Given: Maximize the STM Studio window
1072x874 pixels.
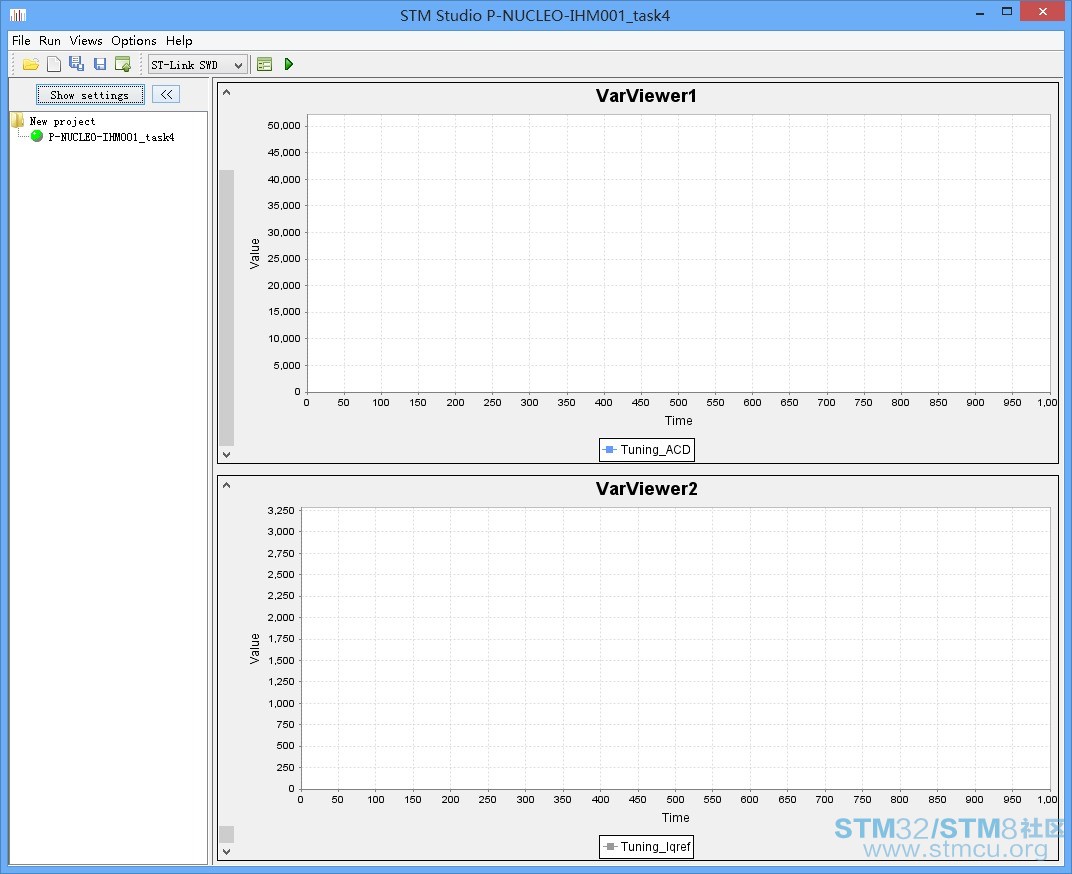Looking at the screenshot, I should (1007, 12).
